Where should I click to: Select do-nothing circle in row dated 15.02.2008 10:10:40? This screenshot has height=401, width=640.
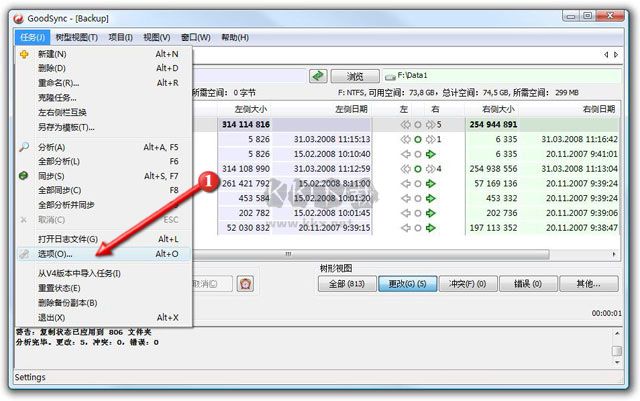point(418,154)
